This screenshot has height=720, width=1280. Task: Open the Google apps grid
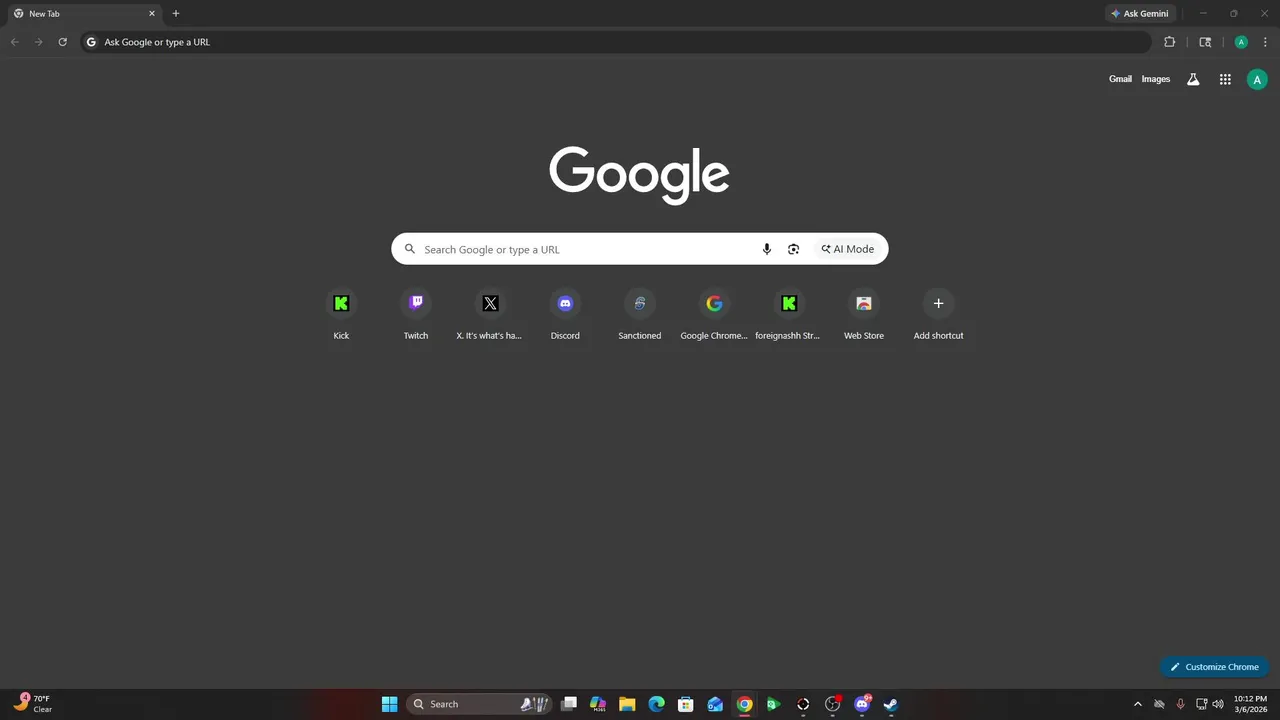pos(1225,79)
